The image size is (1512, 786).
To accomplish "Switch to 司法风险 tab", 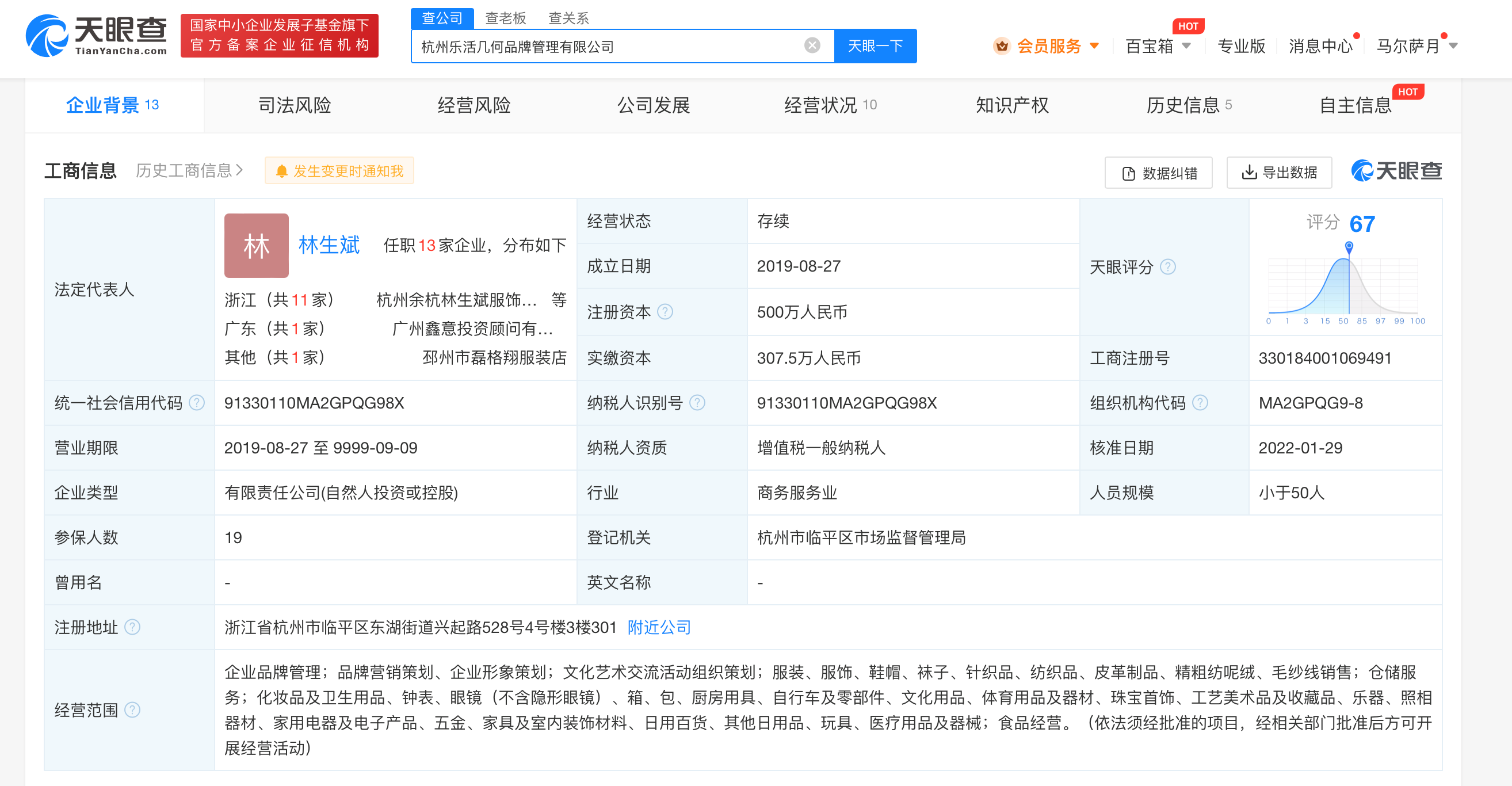I will tap(295, 106).
